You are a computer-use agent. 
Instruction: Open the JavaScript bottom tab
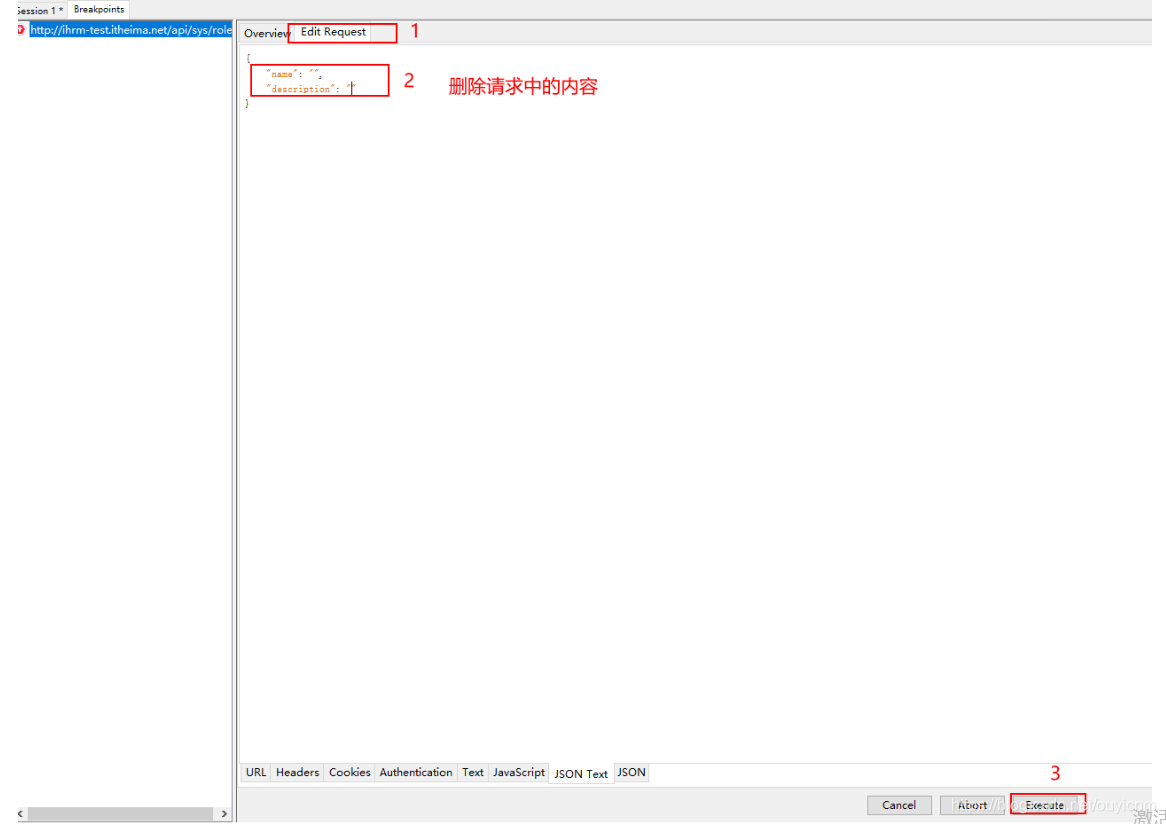click(x=519, y=772)
